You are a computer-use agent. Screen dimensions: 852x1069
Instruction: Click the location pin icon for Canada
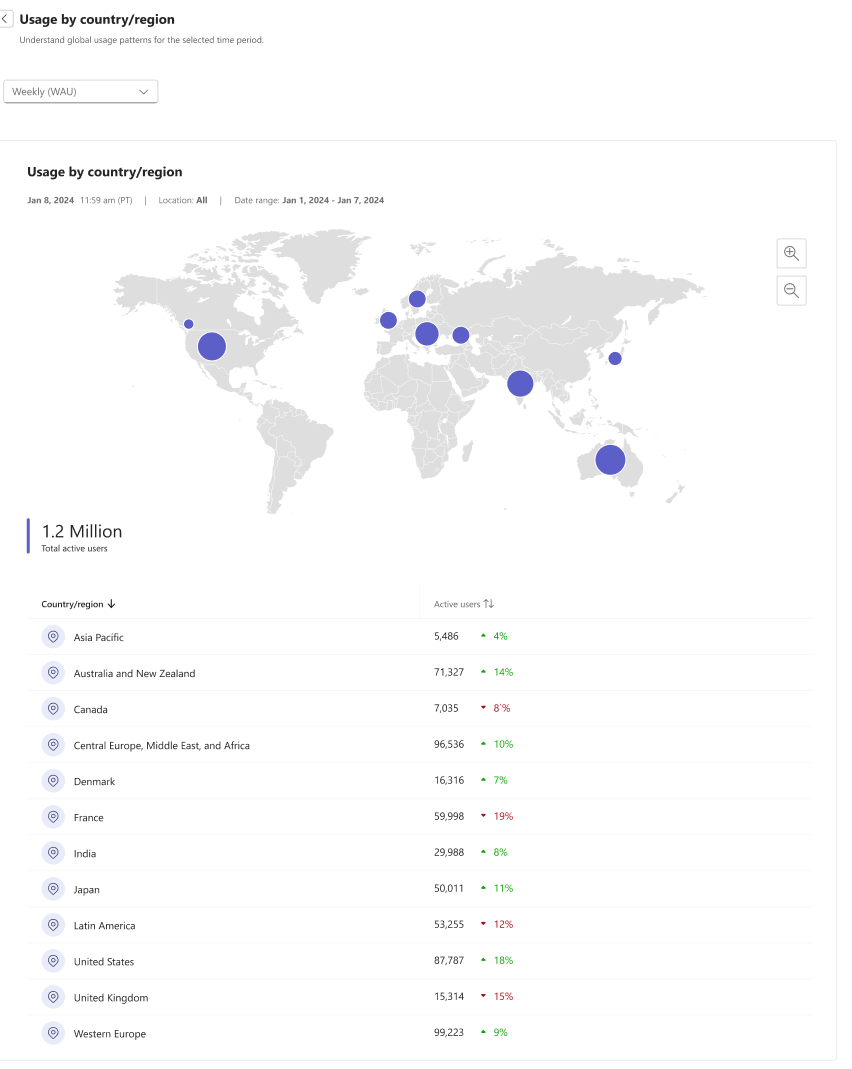(x=53, y=709)
